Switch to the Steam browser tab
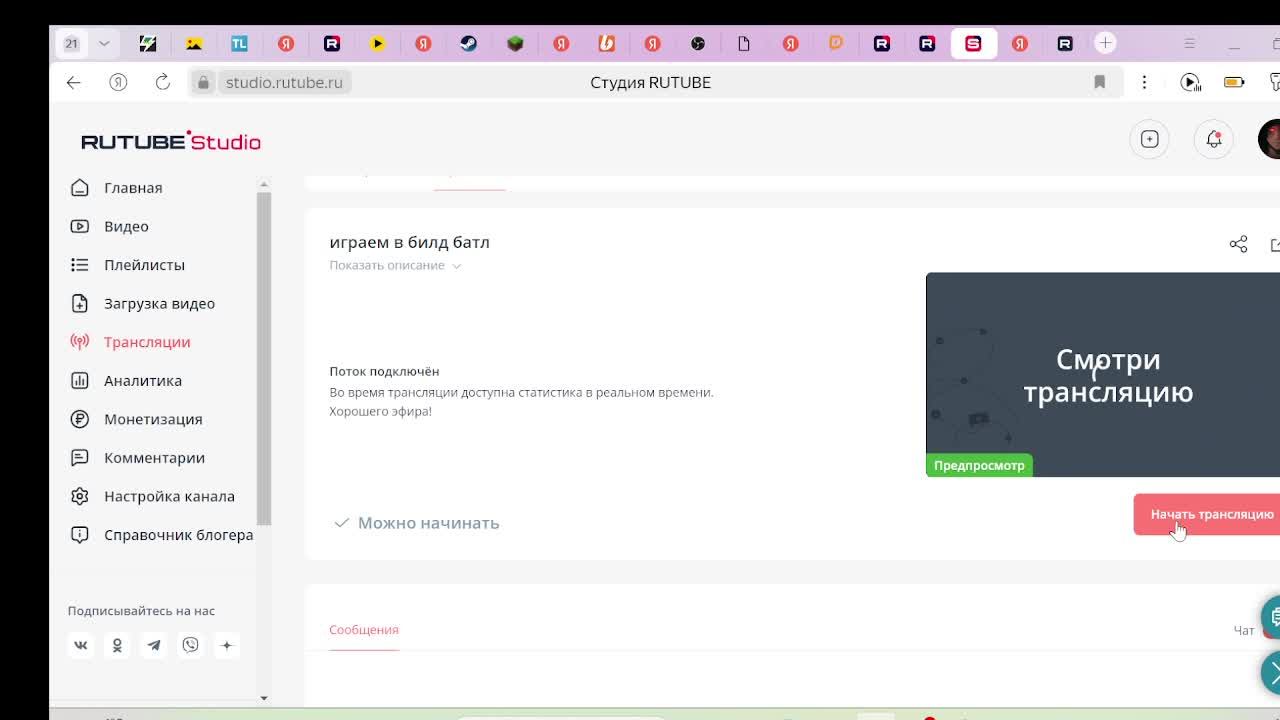The image size is (1280, 720). pos(469,43)
